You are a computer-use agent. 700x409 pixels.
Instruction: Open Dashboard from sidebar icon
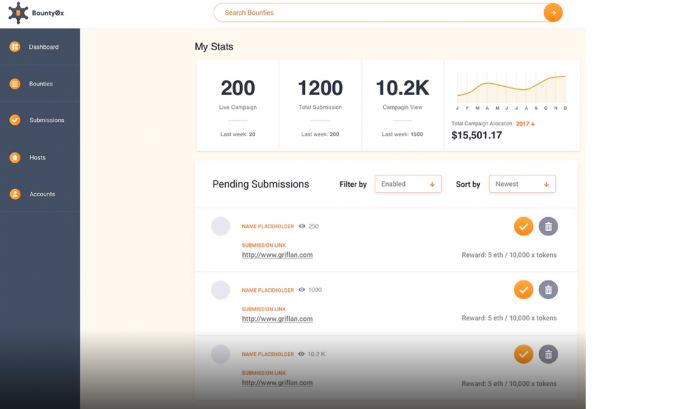point(15,46)
